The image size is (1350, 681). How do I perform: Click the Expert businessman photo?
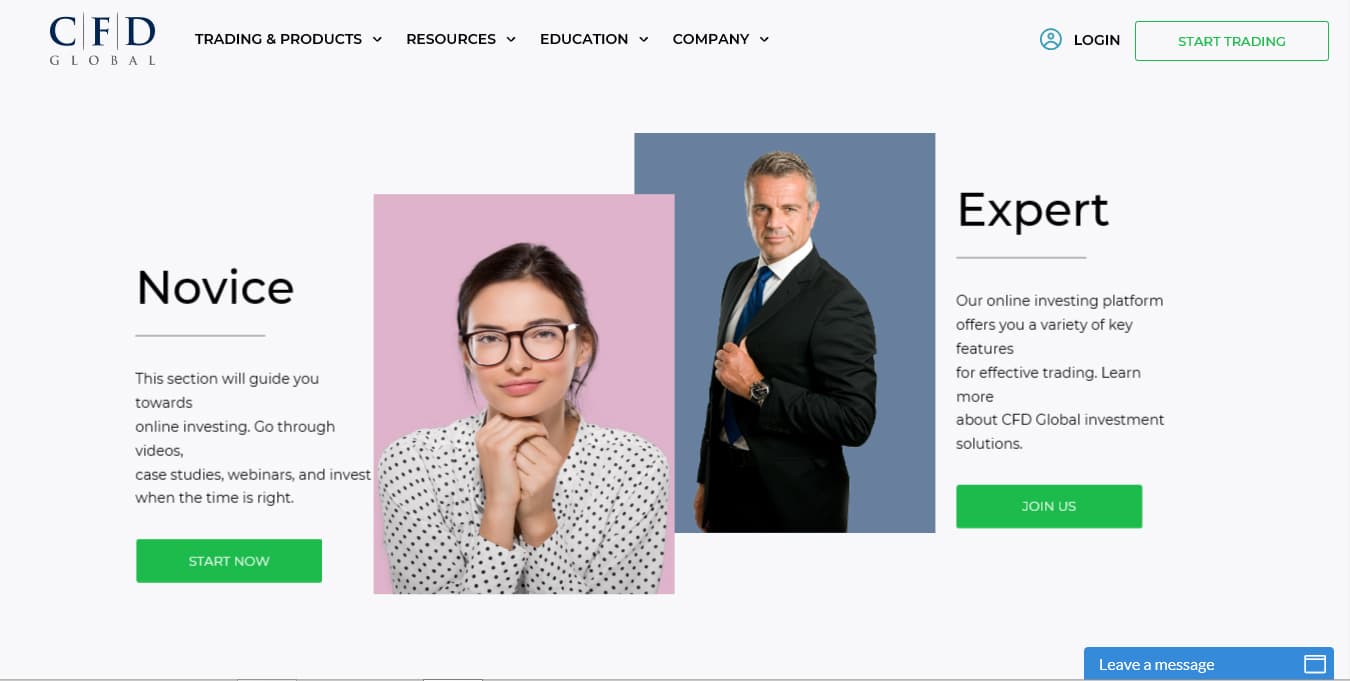[785, 333]
